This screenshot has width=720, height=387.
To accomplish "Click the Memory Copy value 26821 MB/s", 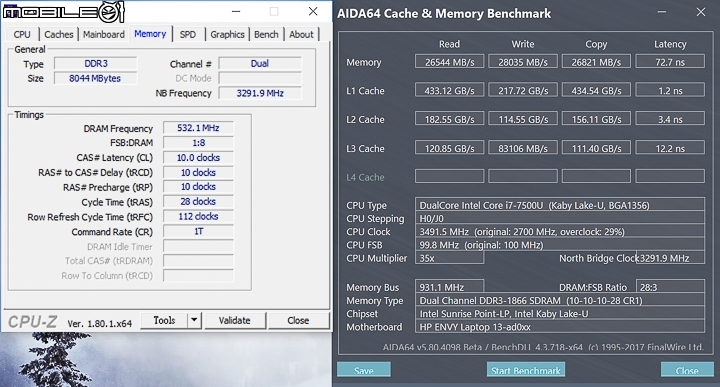I will [596, 62].
